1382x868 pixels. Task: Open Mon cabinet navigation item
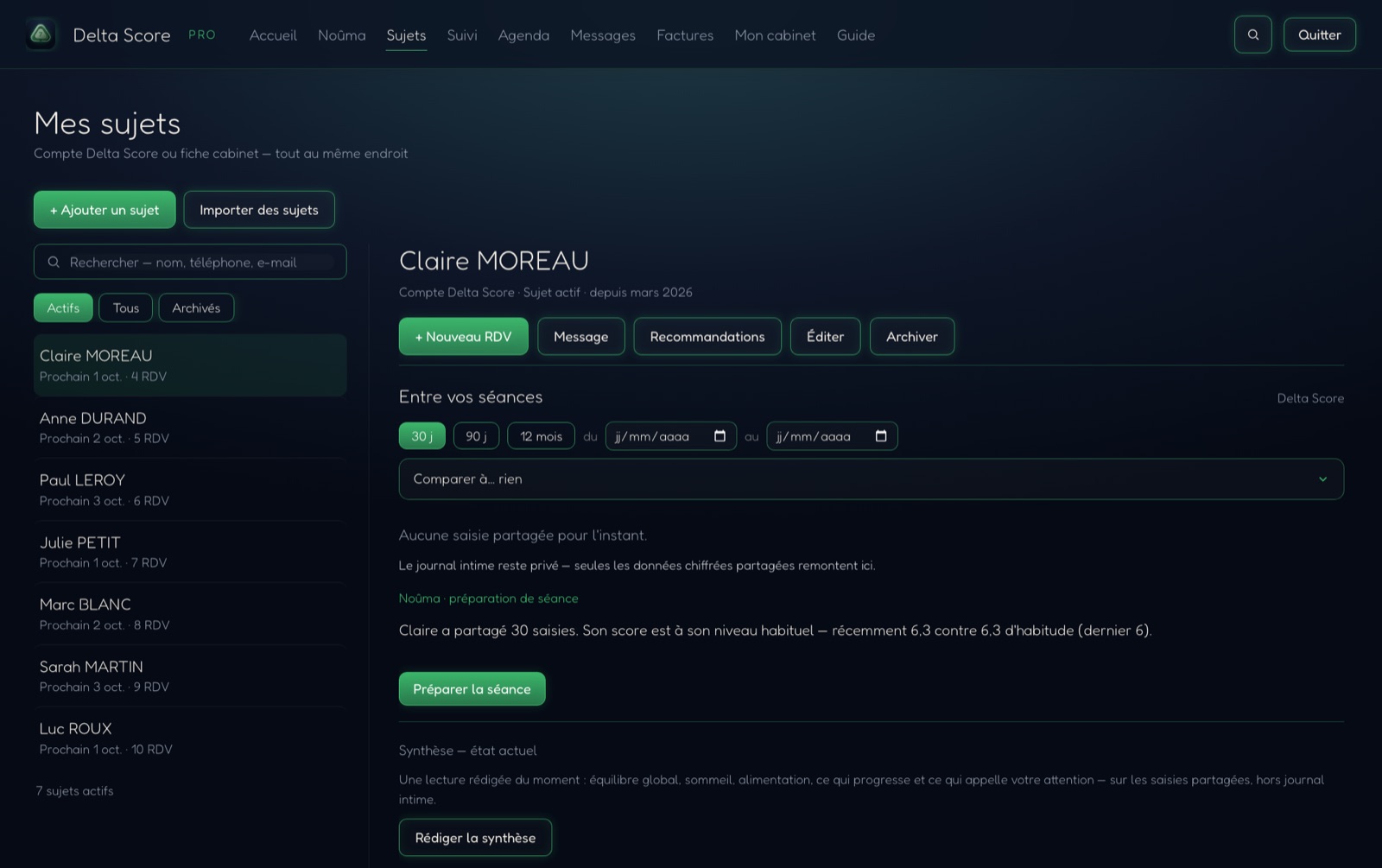click(775, 35)
